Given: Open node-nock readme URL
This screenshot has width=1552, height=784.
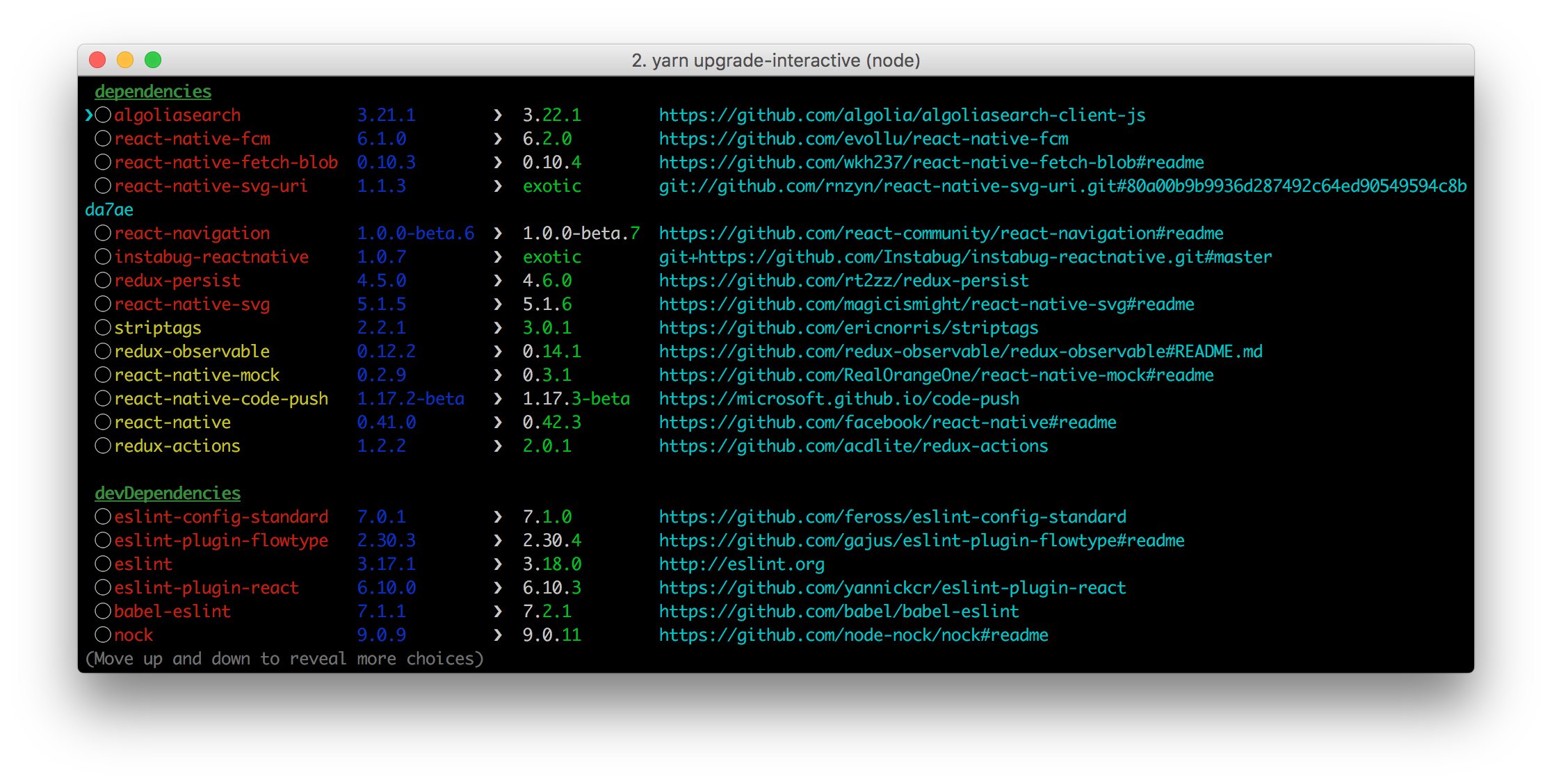Looking at the screenshot, I should (x=853, y=635).
